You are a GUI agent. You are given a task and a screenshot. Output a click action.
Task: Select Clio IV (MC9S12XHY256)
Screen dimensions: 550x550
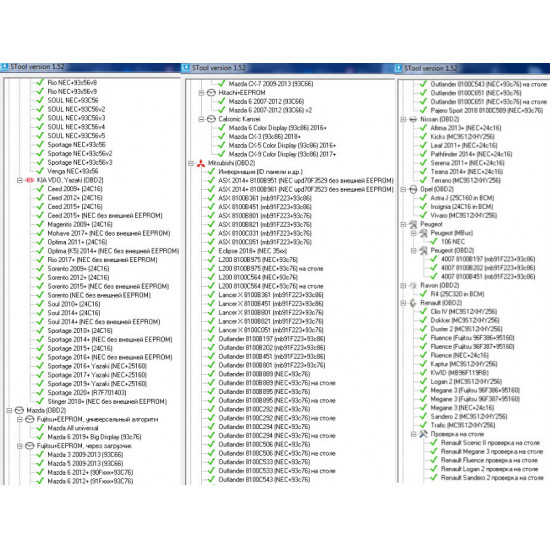(464, 311)
